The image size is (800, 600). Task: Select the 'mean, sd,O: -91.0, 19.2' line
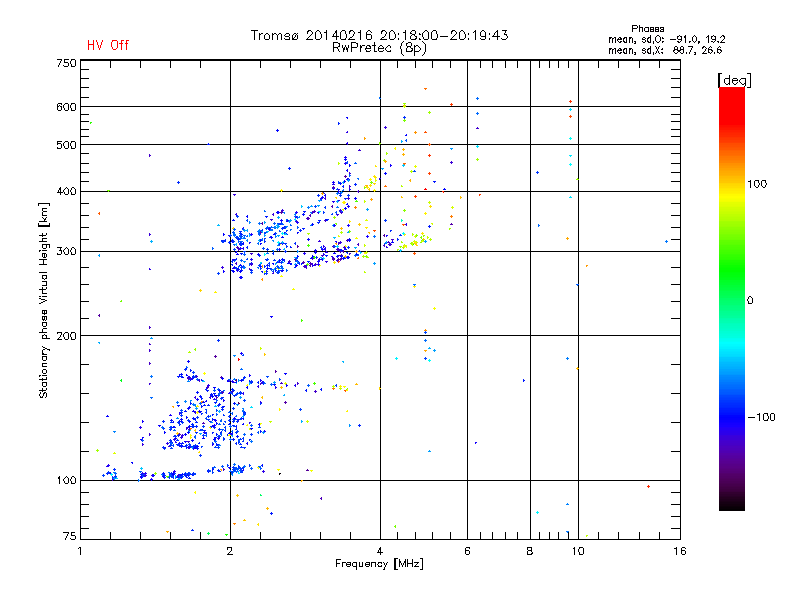(666, 39)
